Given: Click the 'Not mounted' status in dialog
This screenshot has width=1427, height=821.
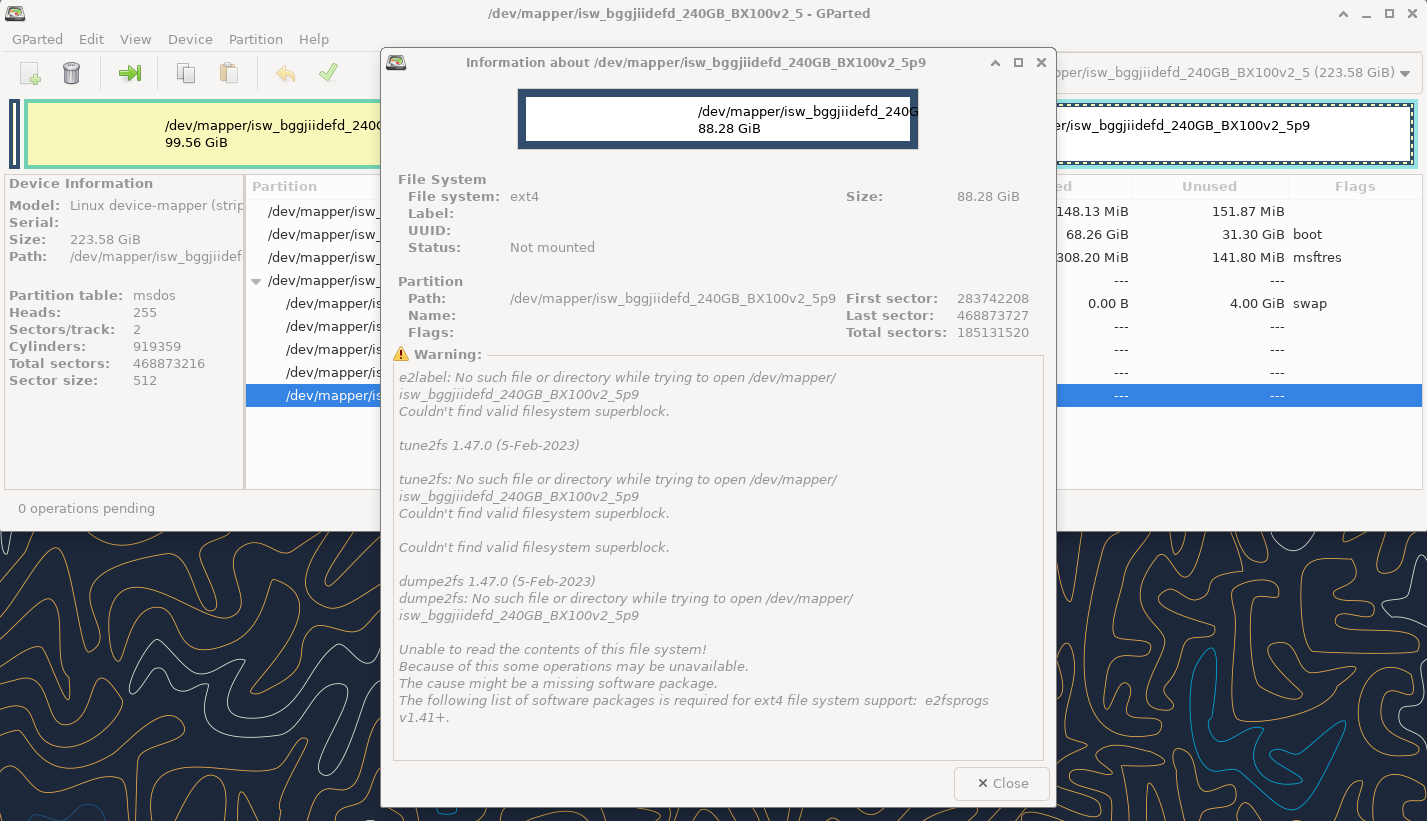Looking at the screenshot, I should click(552, 248).
